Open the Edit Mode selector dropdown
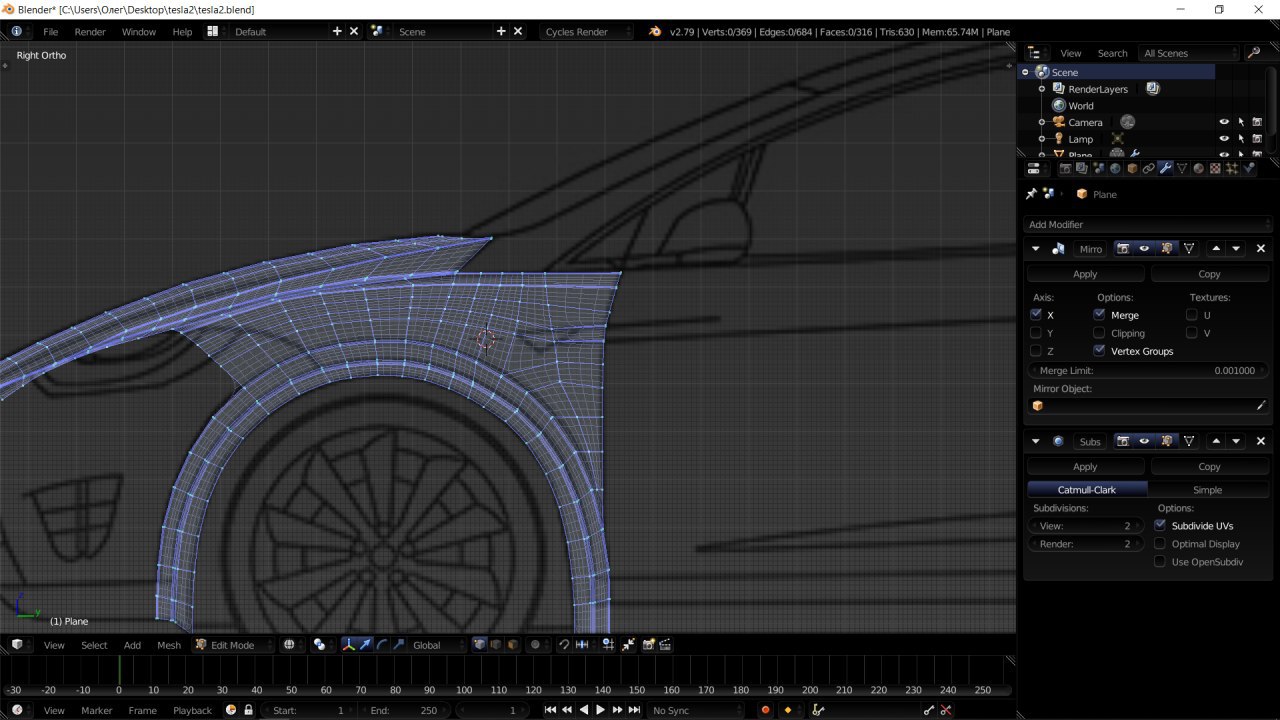 tap(233, 645)
